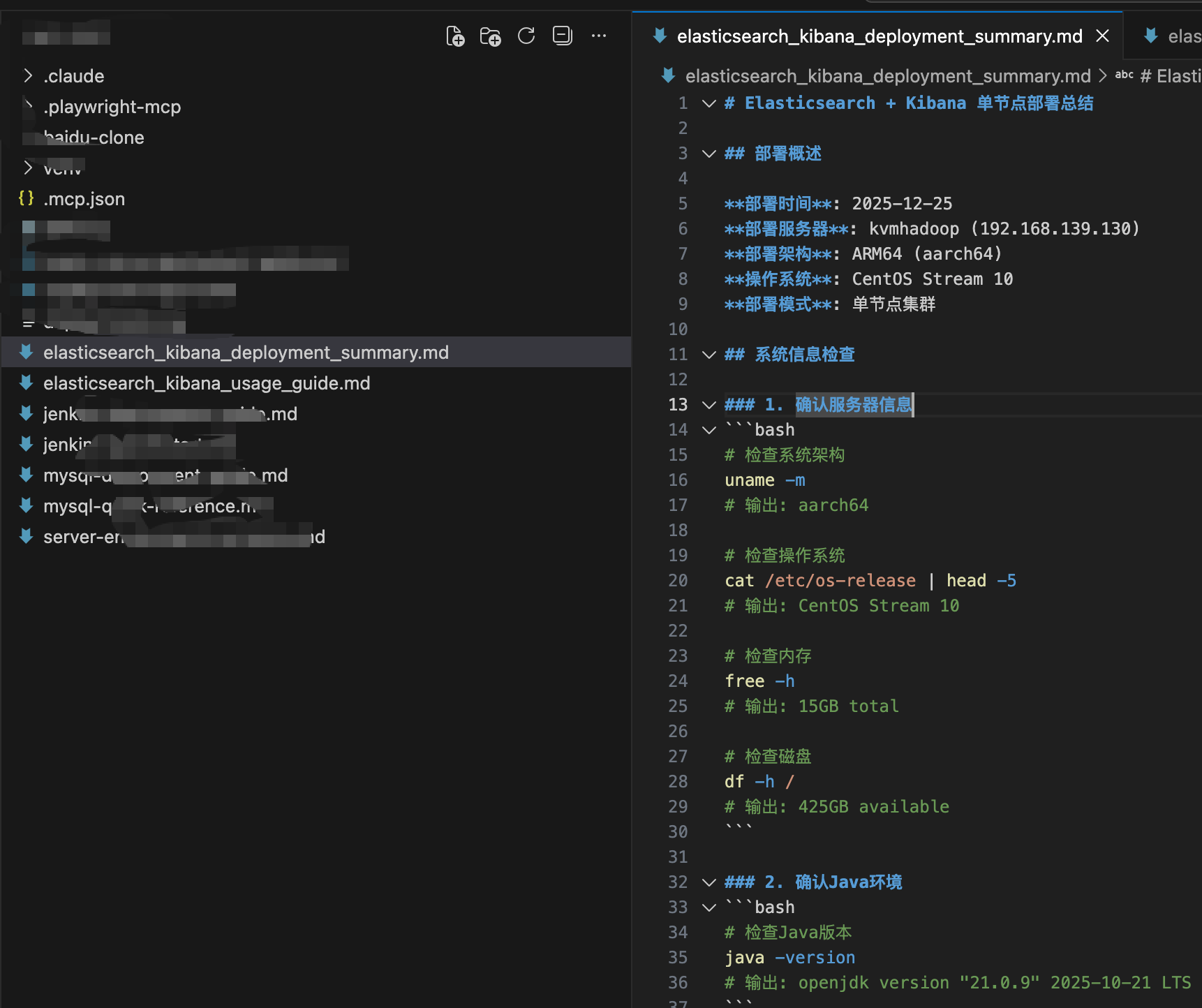Click markdown icon in breadcrumb bar
This screenshot has height=1008, width=1202.
[x=669, y=75]
